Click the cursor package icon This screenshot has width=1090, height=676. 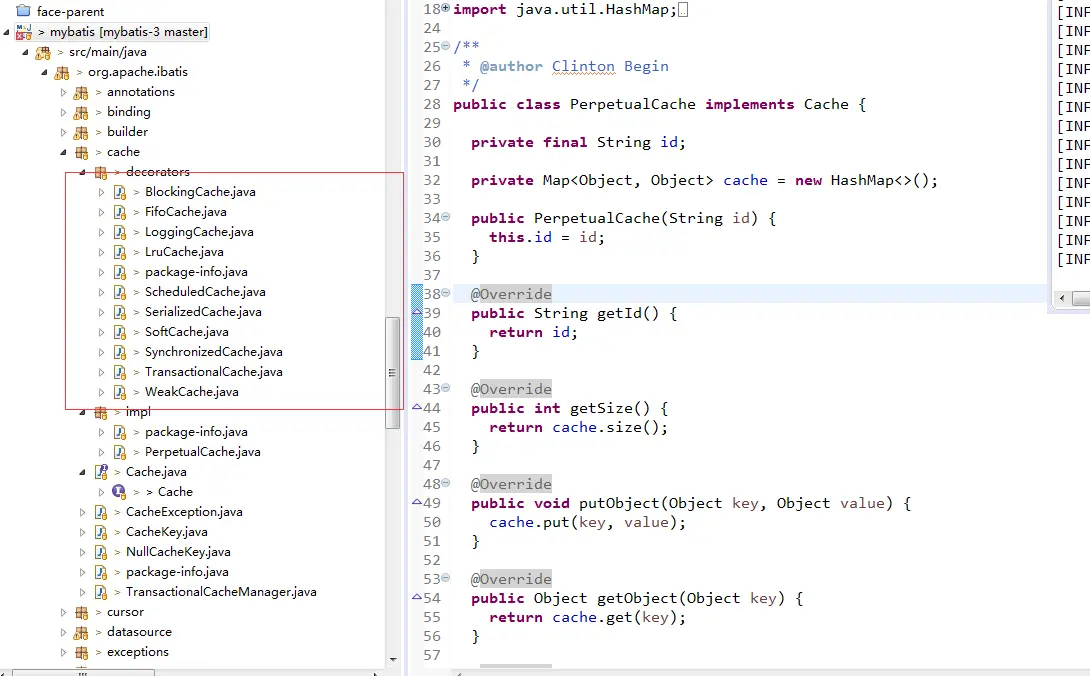click(x=81, y=613)
